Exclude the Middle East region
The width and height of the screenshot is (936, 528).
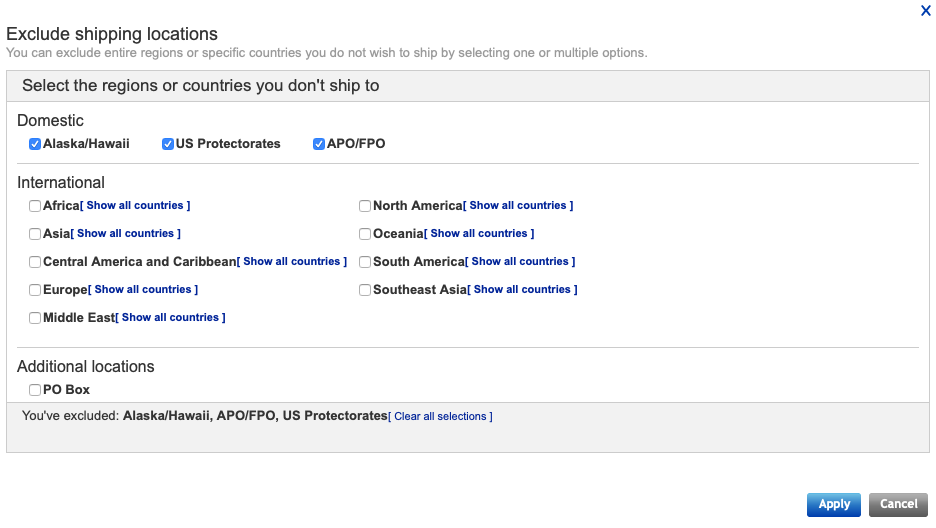pos(35,318)
